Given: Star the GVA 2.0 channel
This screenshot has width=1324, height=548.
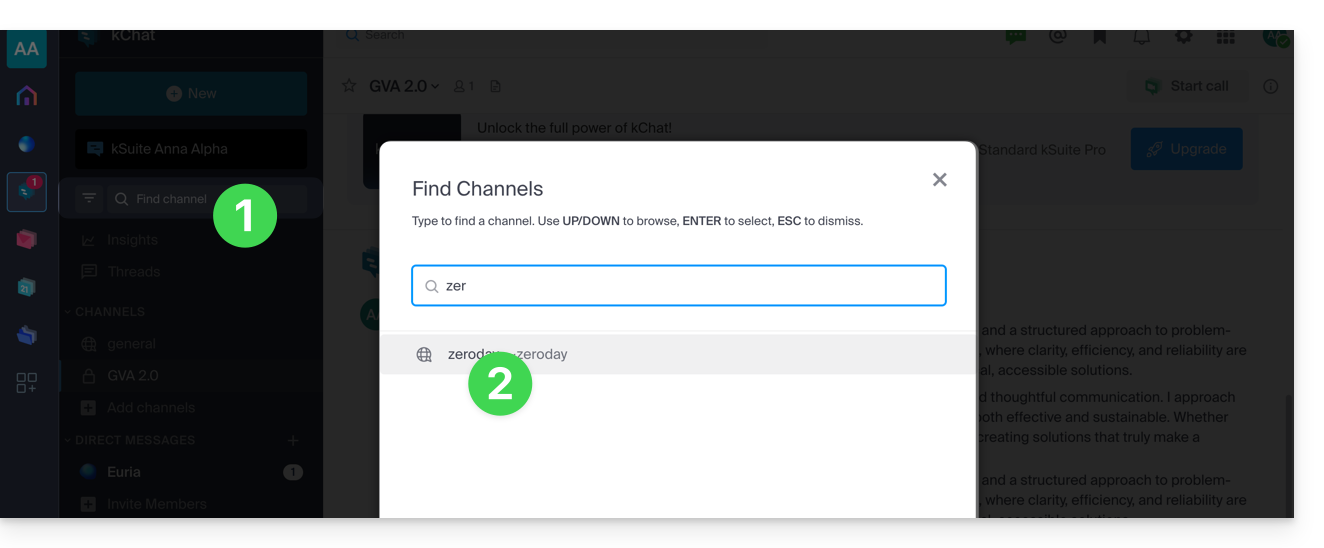Looking at the screenshot, I should (349, 86).
